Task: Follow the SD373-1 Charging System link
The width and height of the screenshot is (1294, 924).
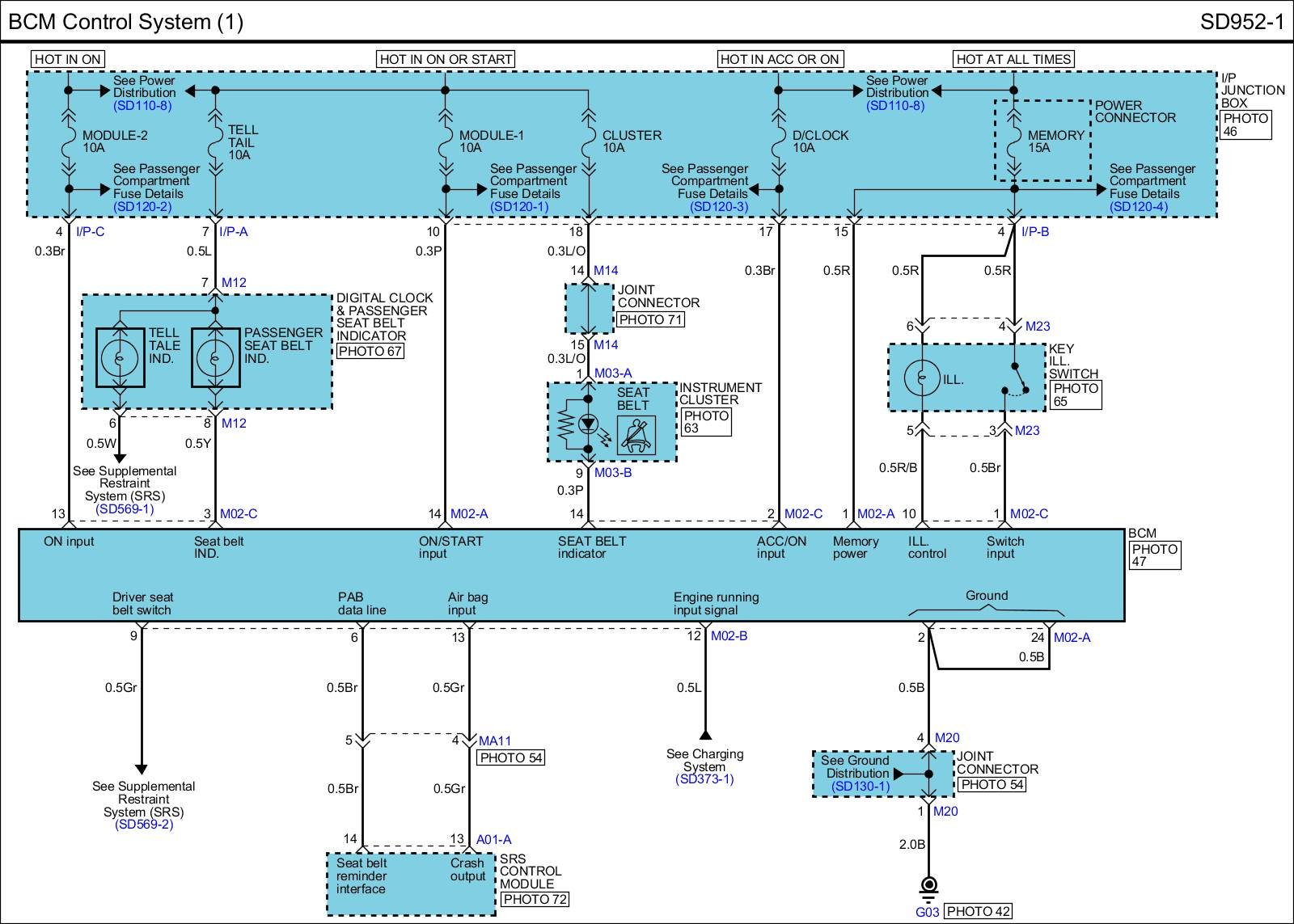Action: pos(704,779)
